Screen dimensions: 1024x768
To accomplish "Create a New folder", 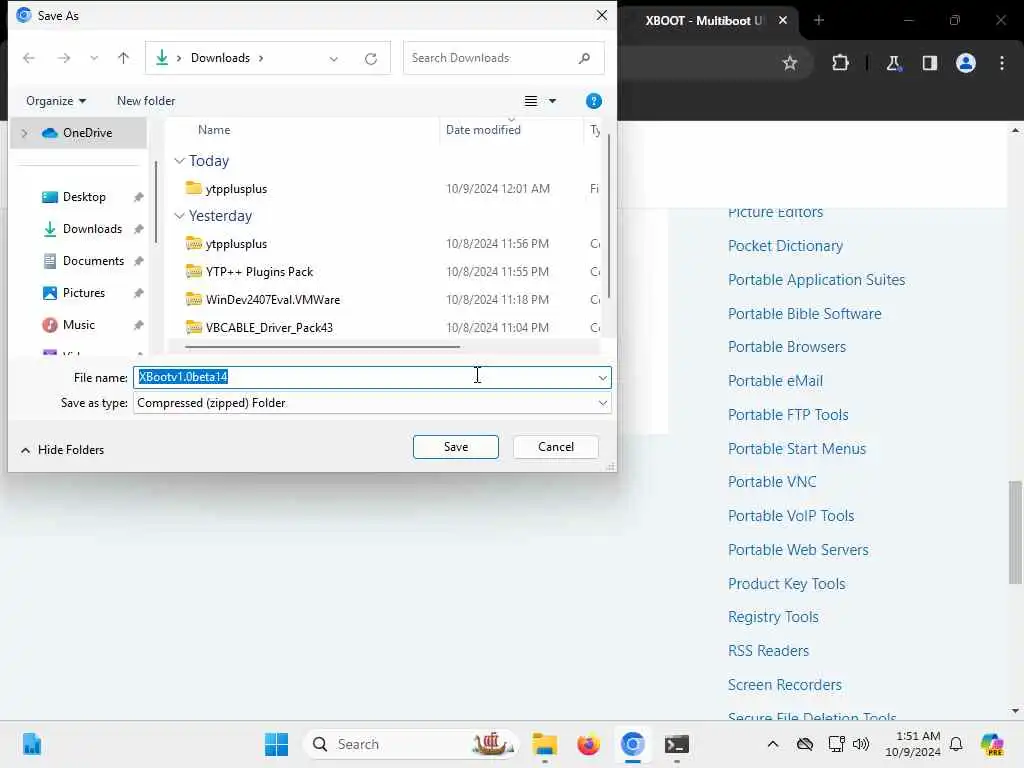I will 146,101.
